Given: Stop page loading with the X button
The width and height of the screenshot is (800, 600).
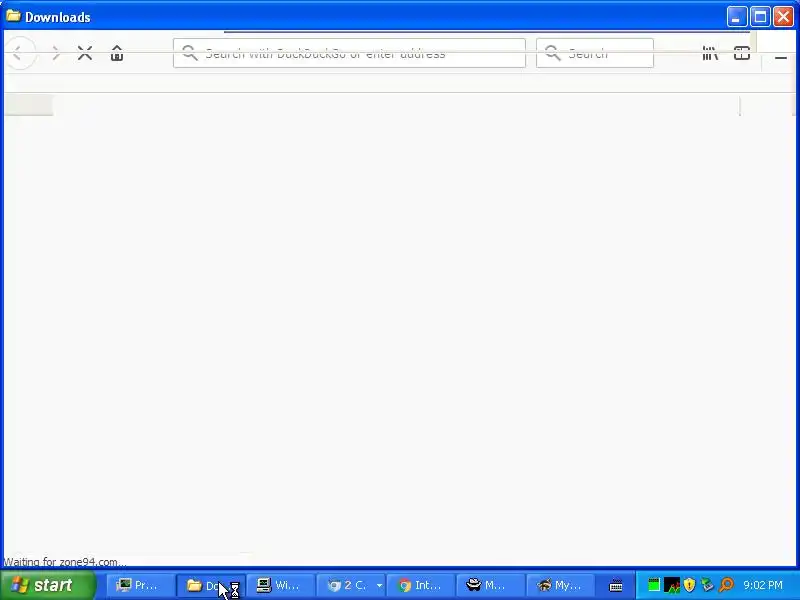Looking at the screenshot, I should tap(85, 53).
